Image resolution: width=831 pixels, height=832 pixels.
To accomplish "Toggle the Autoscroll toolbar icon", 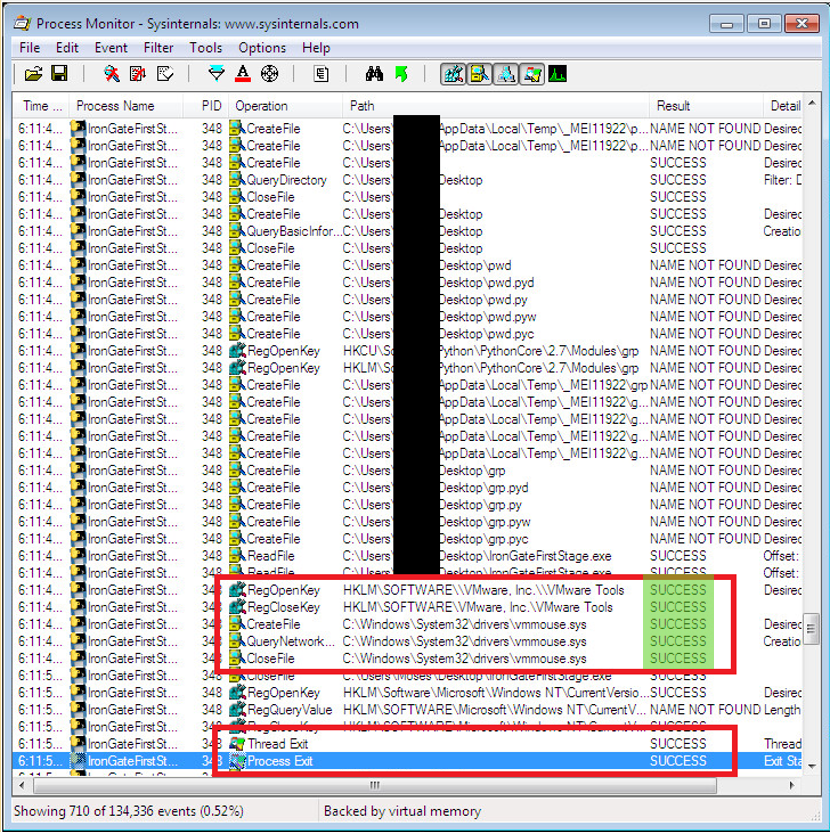I will (x=138, y=74).
